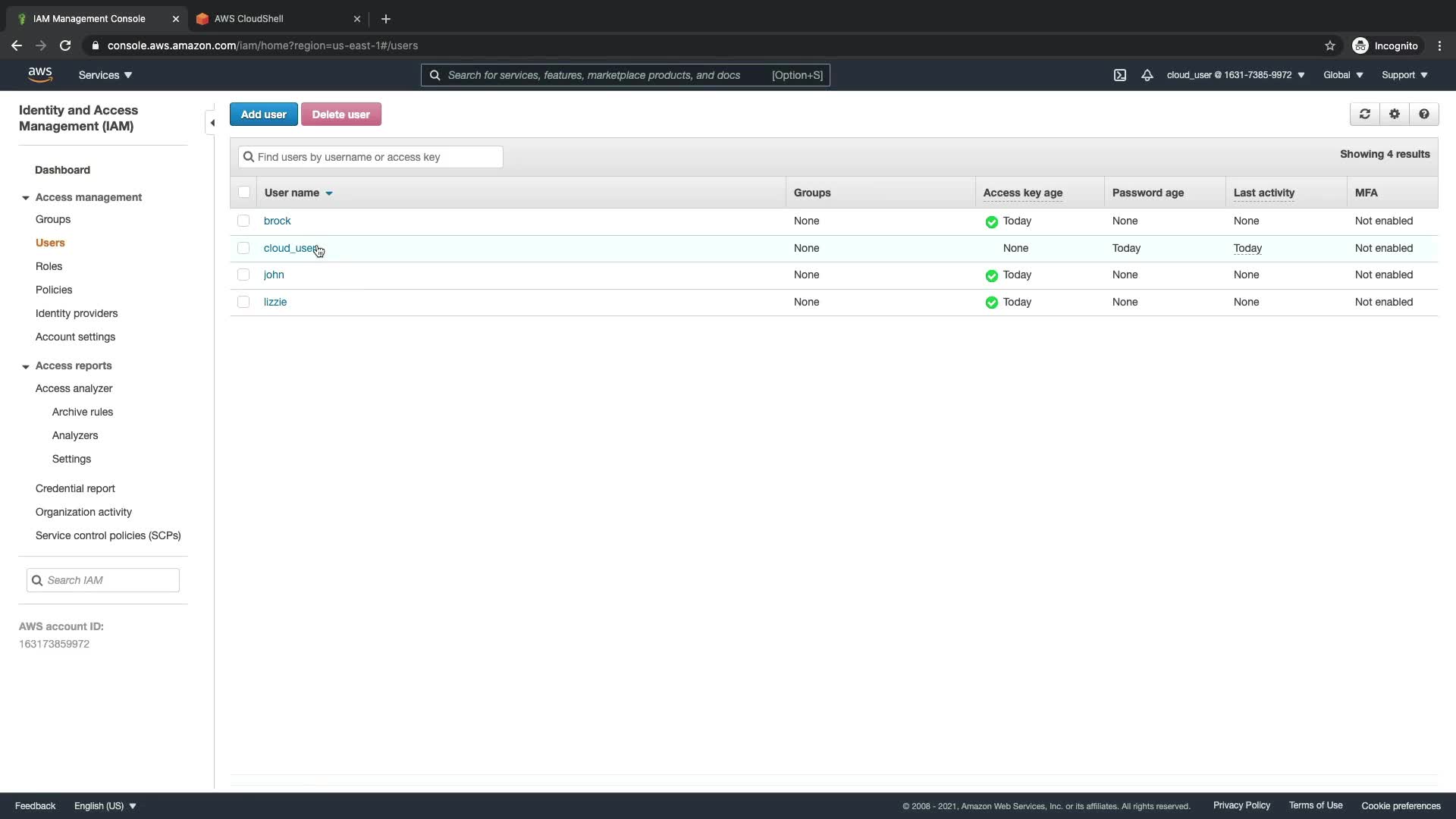Toggle the select-all users checkbox

244,193
